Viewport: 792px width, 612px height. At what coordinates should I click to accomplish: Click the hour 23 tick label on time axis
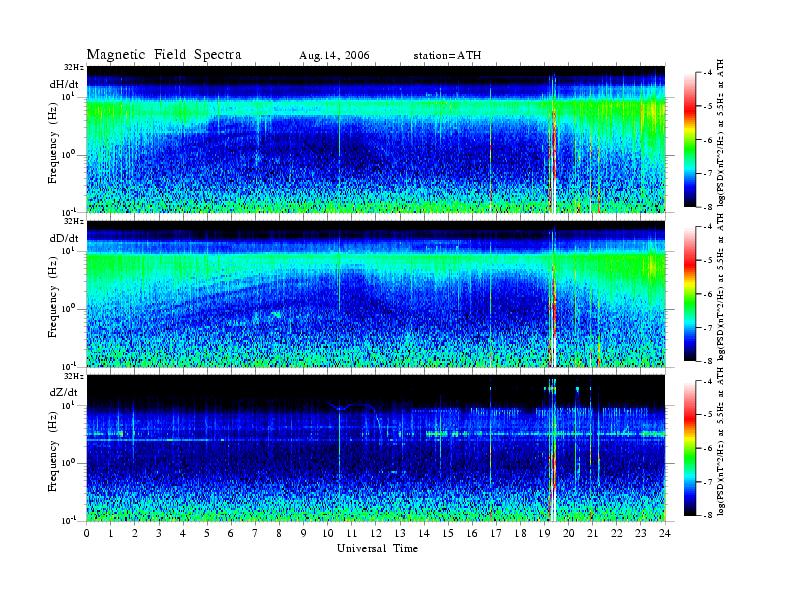(640, 533)
